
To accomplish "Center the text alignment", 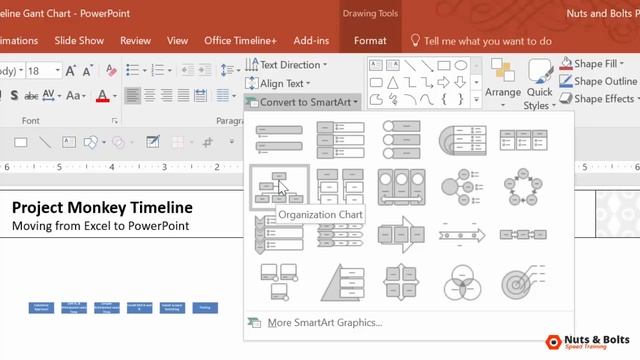I will click(149, 96).
